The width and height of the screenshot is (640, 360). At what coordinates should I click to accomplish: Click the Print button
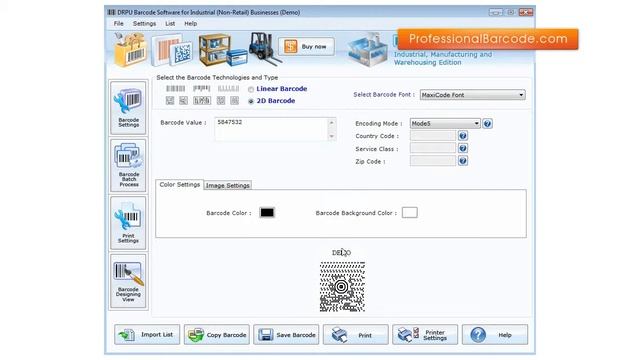tap(356, 335)
